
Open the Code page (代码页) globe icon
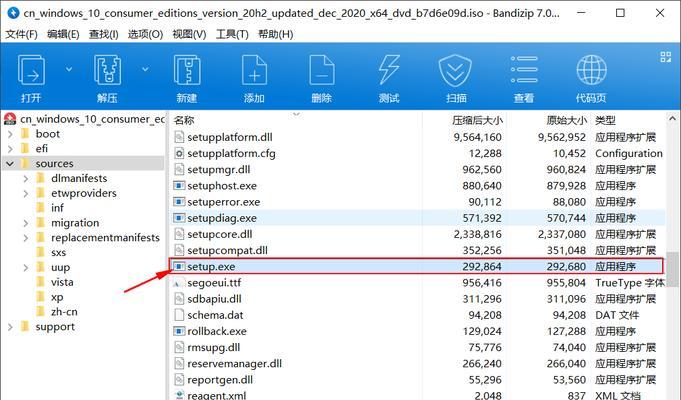pos(591,69)
